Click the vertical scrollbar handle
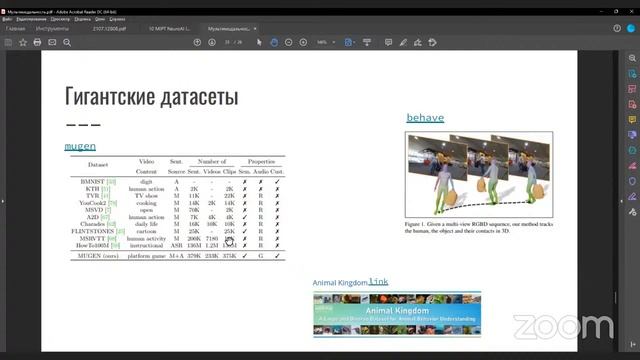 [x=616, y=297]
